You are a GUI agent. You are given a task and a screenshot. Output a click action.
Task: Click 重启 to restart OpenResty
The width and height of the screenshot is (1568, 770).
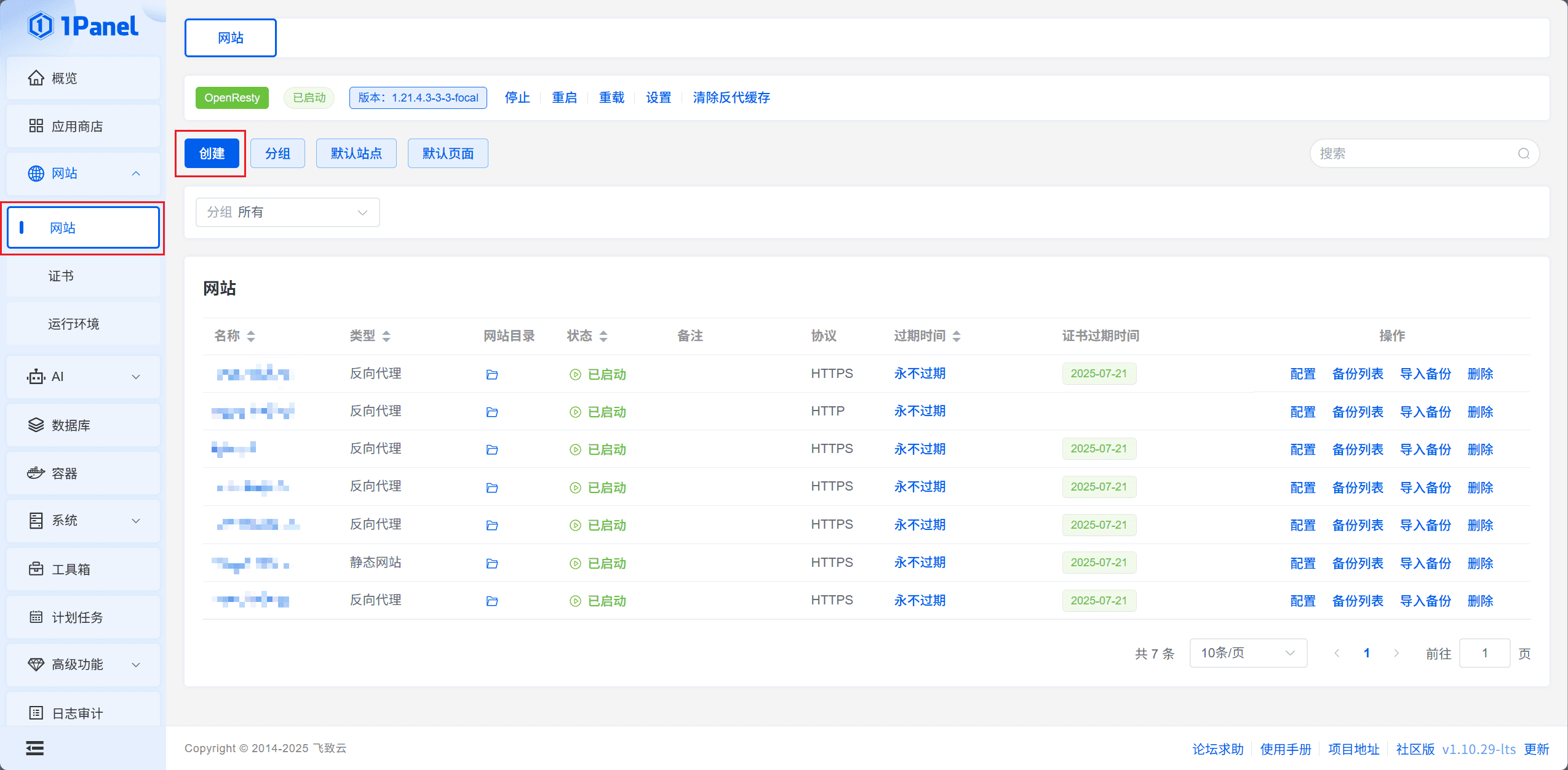[564, 98]
